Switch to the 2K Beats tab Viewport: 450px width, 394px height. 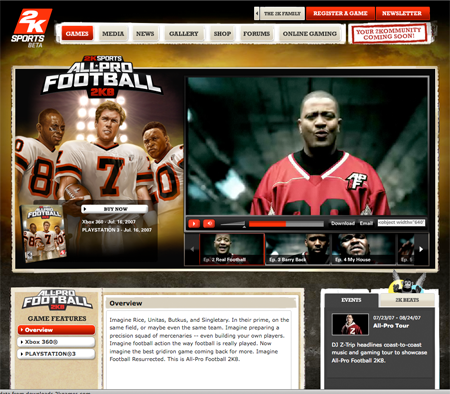click(x=407, y=300)
